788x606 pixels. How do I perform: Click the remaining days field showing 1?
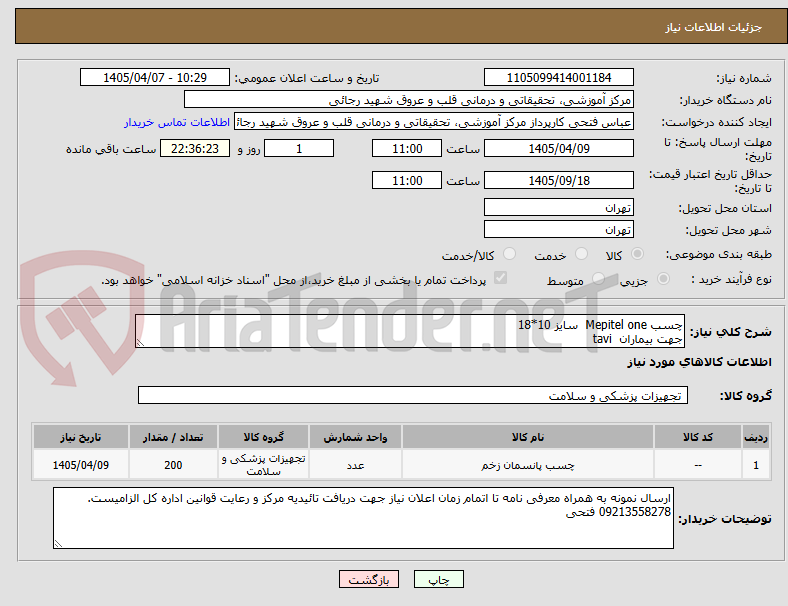[299, 148]
